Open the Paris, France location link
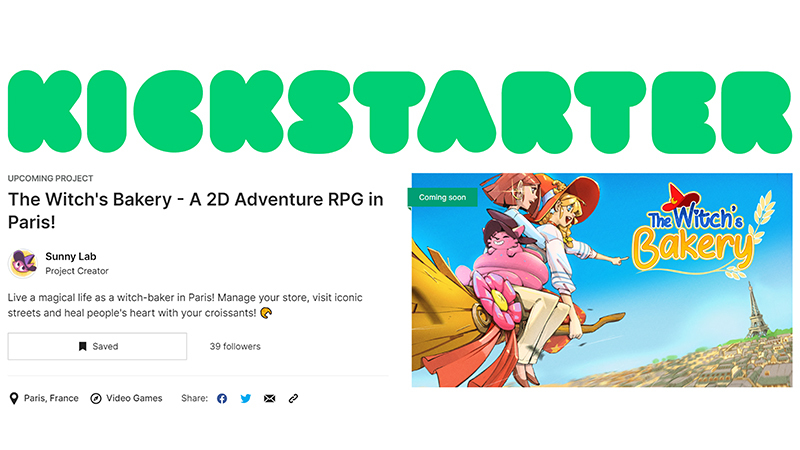The height and width of the screenshot is (450, 800). click(51, 398)
